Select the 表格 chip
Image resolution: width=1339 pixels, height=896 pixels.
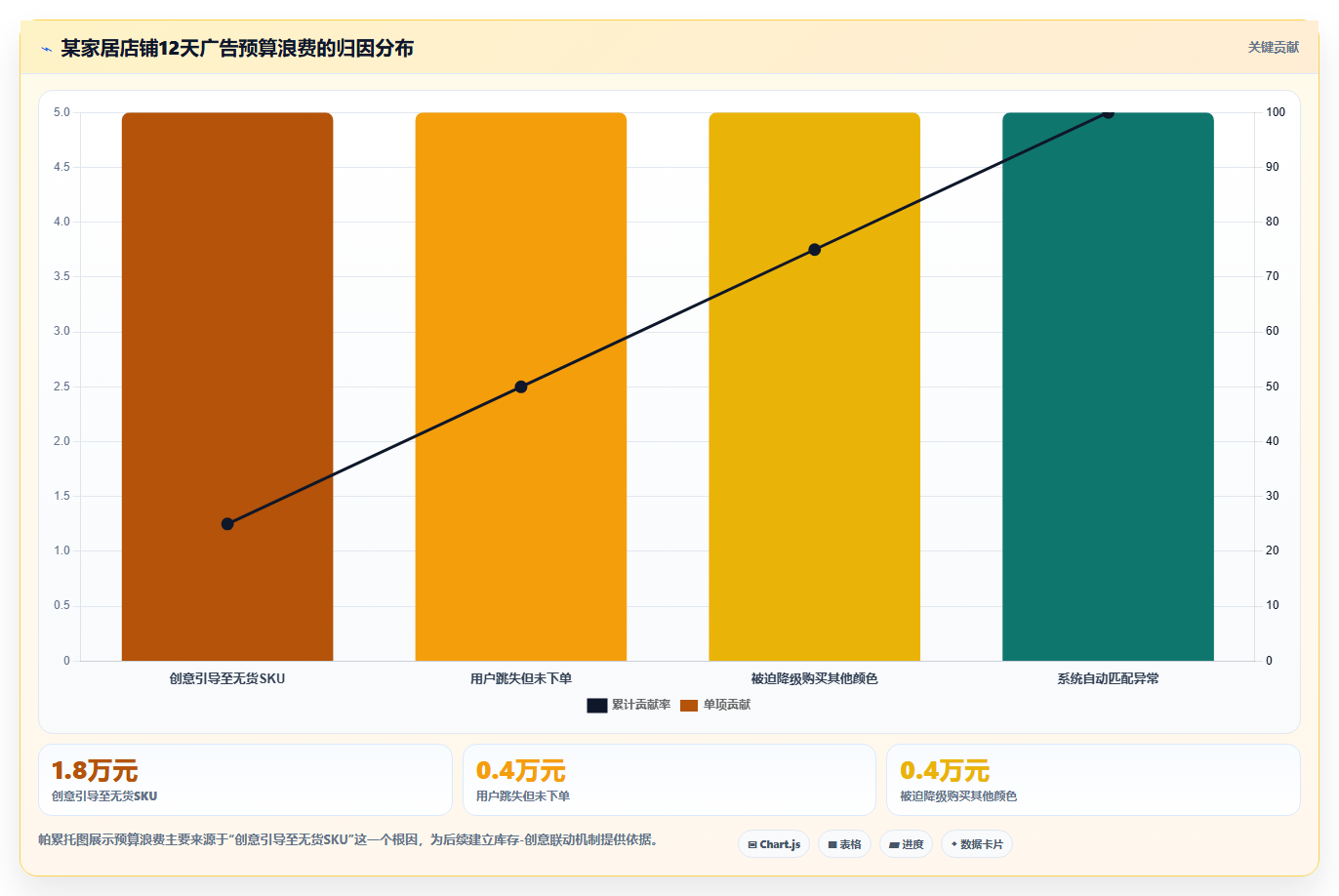coord(844,844)
